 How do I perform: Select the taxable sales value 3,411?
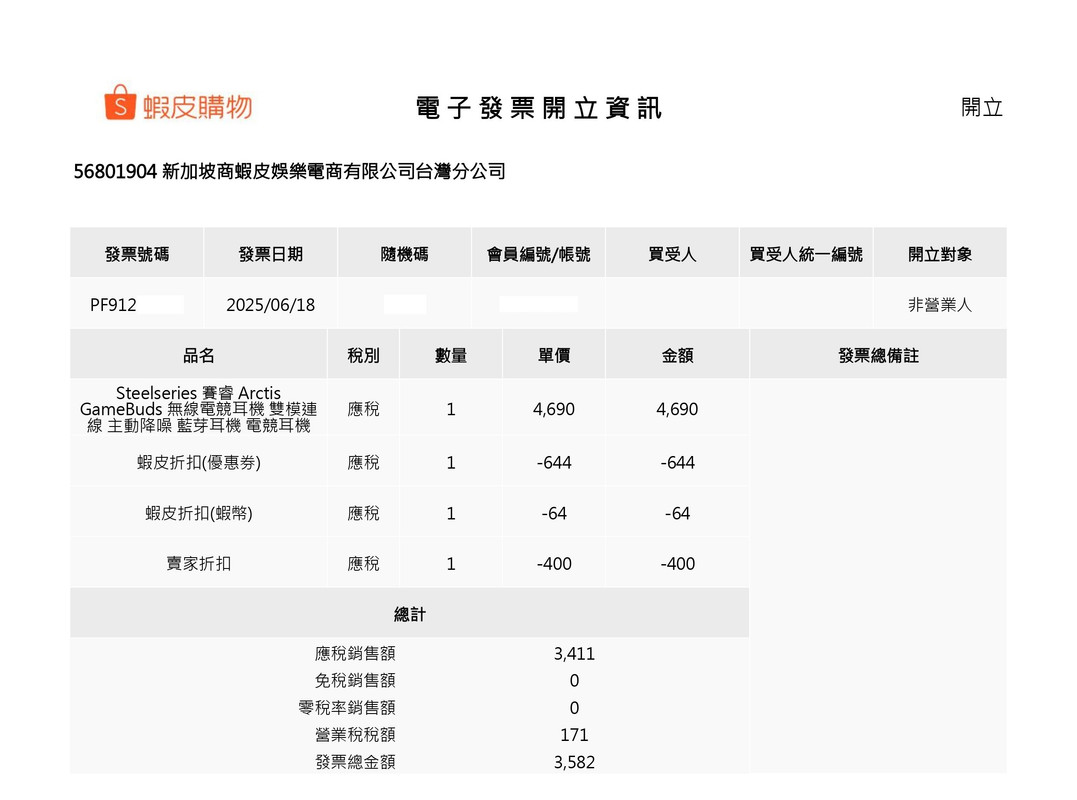coord(574,654)
